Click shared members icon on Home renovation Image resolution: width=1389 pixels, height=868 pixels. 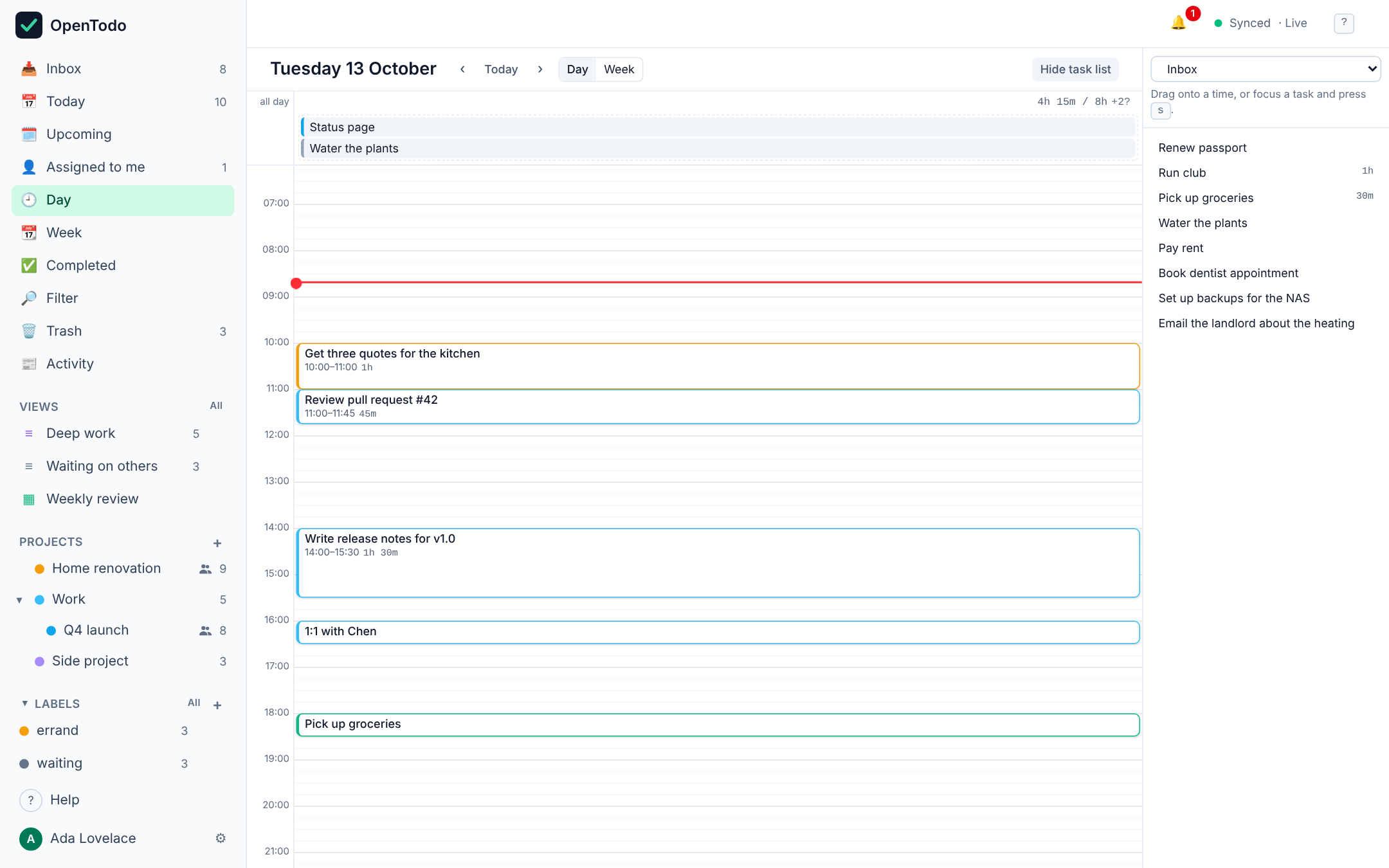[206, 569]
